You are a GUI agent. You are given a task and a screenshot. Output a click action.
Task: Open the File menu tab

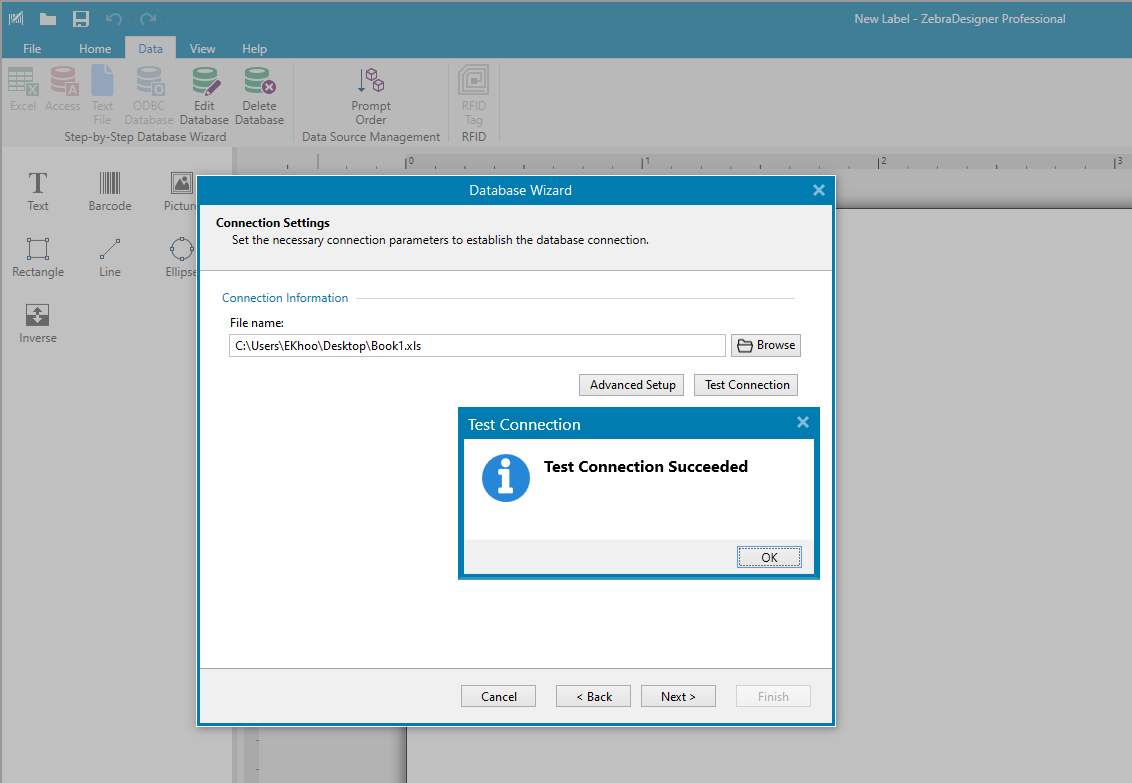pyautogui.click(x=32, y=48)
